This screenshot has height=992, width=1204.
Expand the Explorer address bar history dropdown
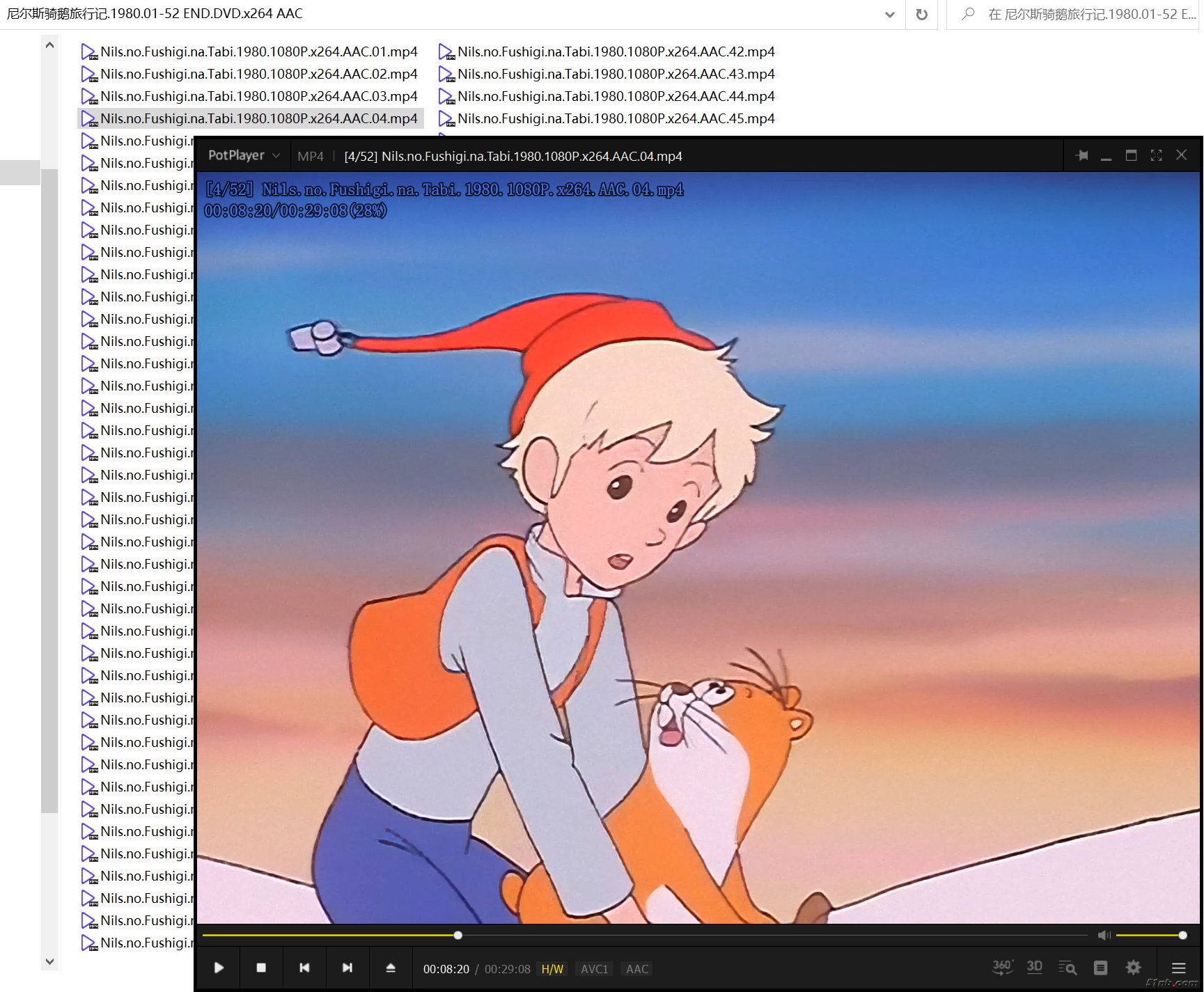coord(889,14)
